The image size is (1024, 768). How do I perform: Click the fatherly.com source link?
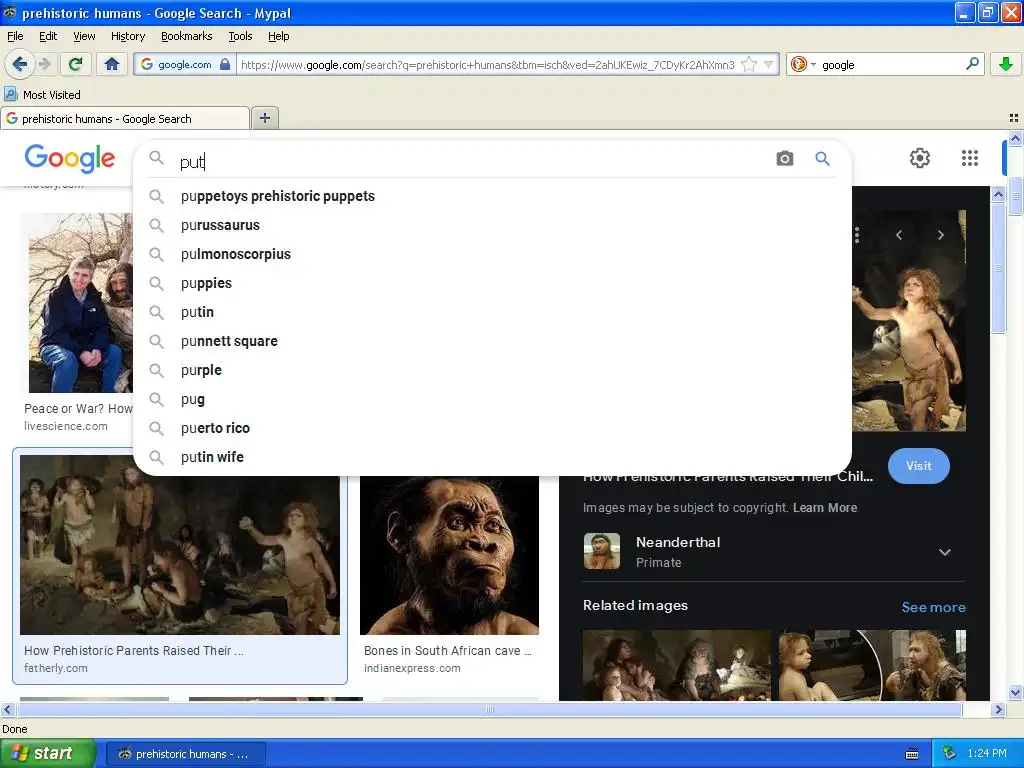coord(56,668)
